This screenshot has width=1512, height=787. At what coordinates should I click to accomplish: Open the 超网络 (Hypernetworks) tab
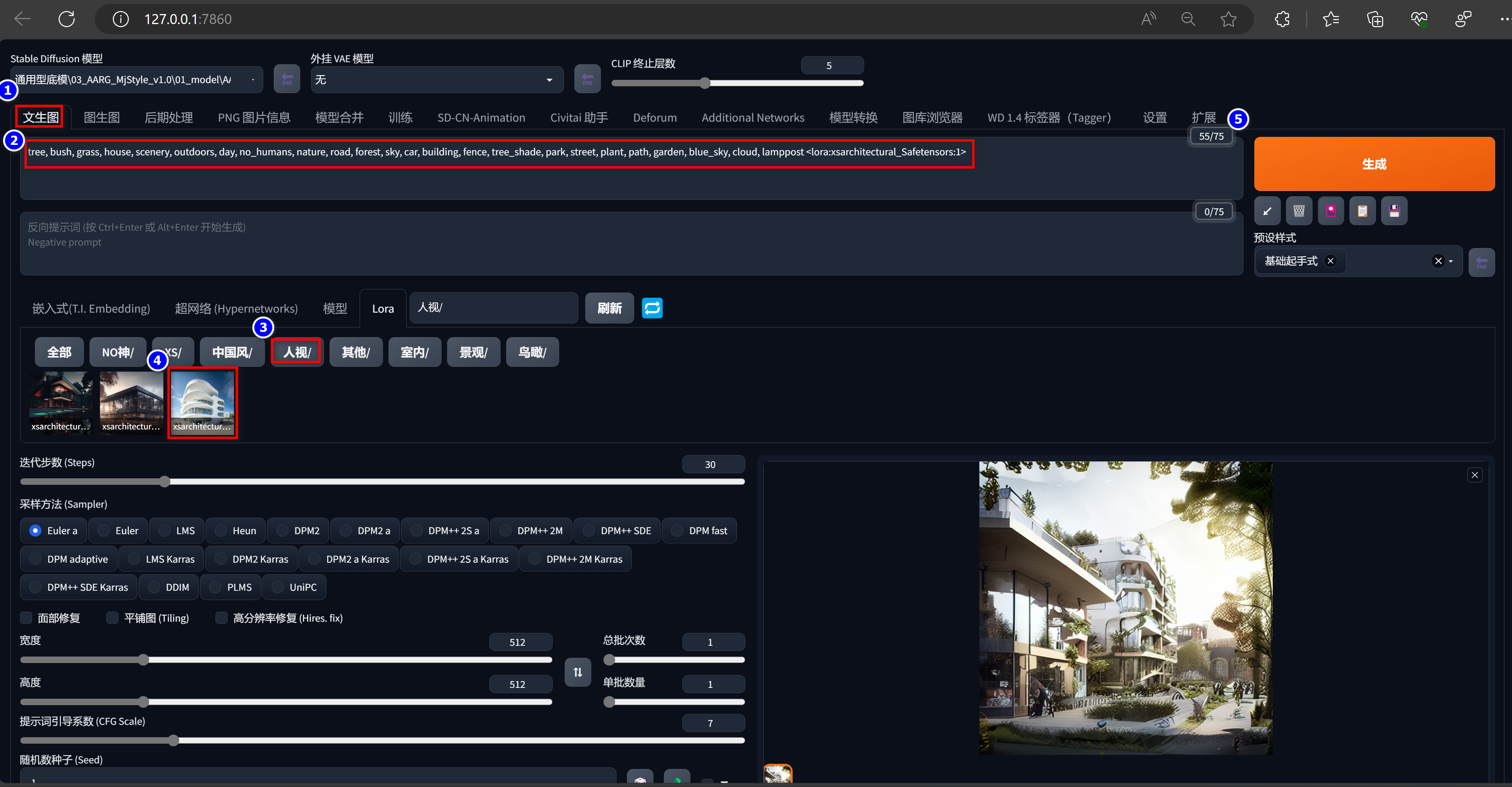point(236,309)
